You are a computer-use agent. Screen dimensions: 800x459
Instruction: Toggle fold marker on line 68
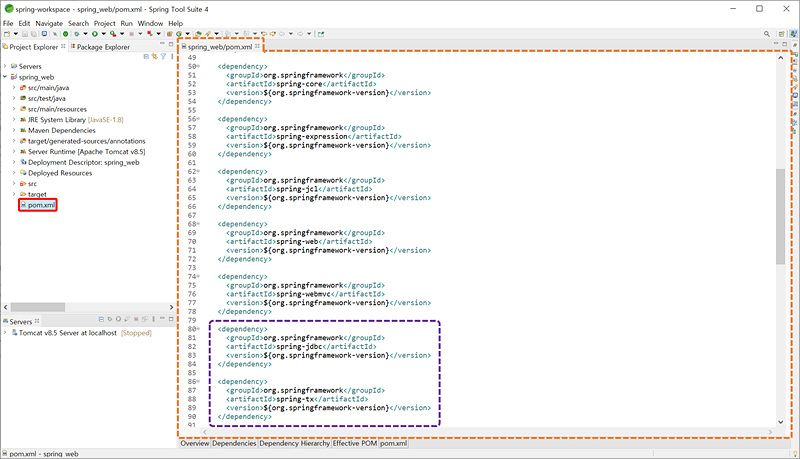coord(198,224)
